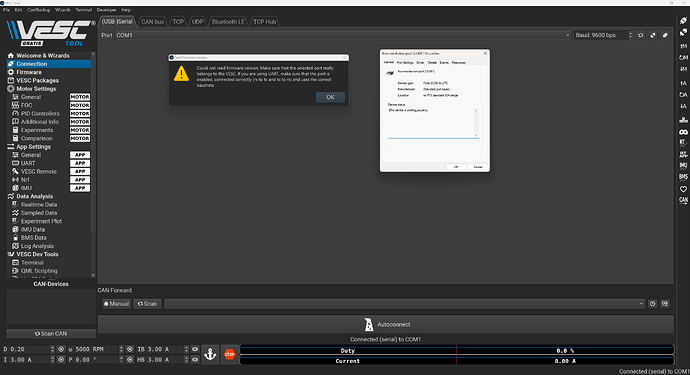This screenshot has height=375, width=690.
Task: Toggle IMU data streaming icon
Action: pyautogui.click(x=683, y=165)
